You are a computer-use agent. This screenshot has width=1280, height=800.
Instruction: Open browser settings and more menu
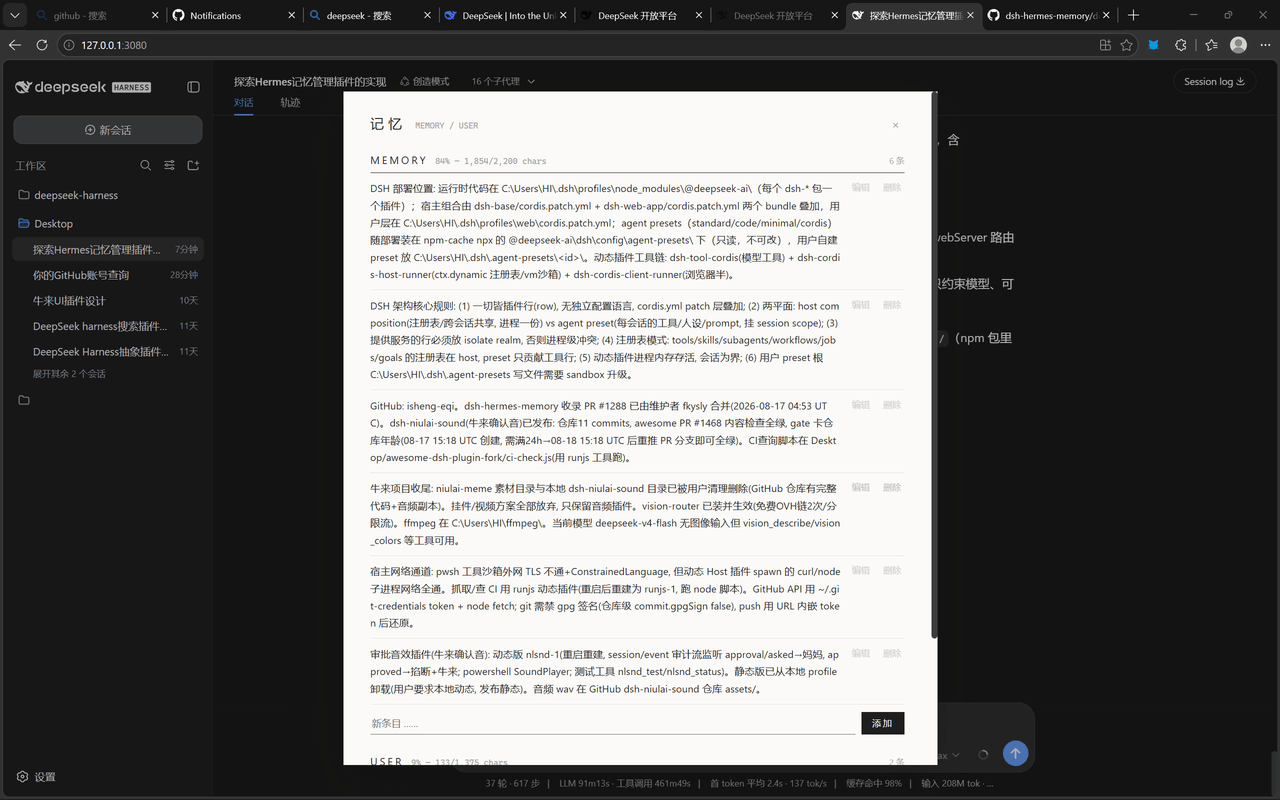pos(1264,45)
